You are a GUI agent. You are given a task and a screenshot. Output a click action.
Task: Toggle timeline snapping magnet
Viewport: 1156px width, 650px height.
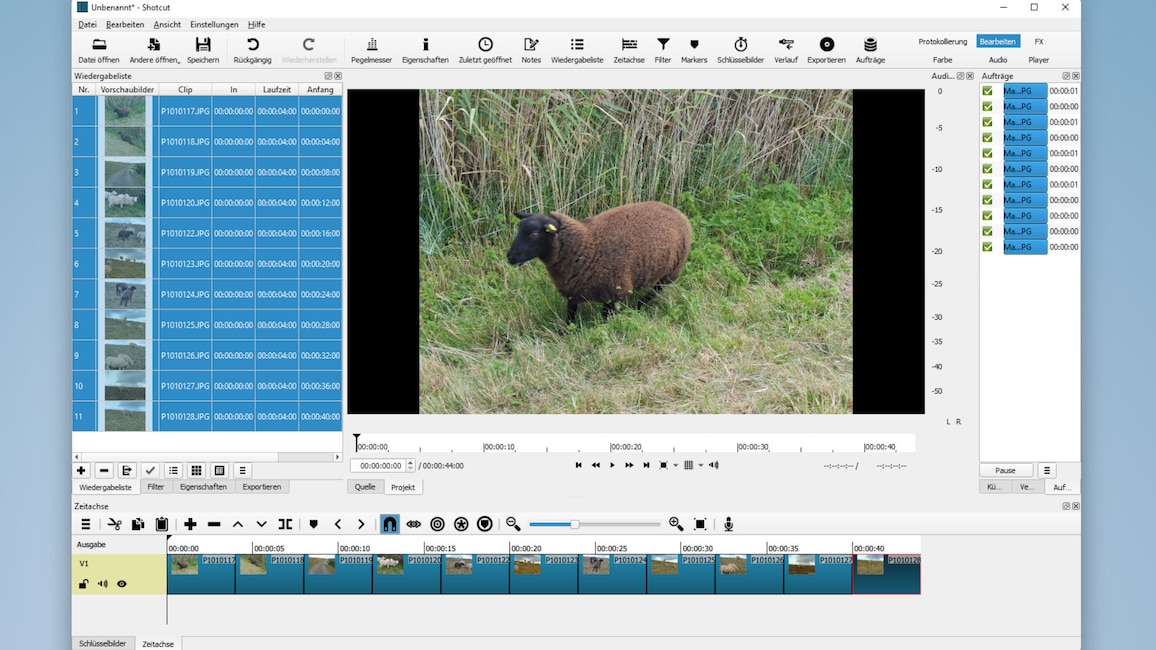click(x=389, y=524)
